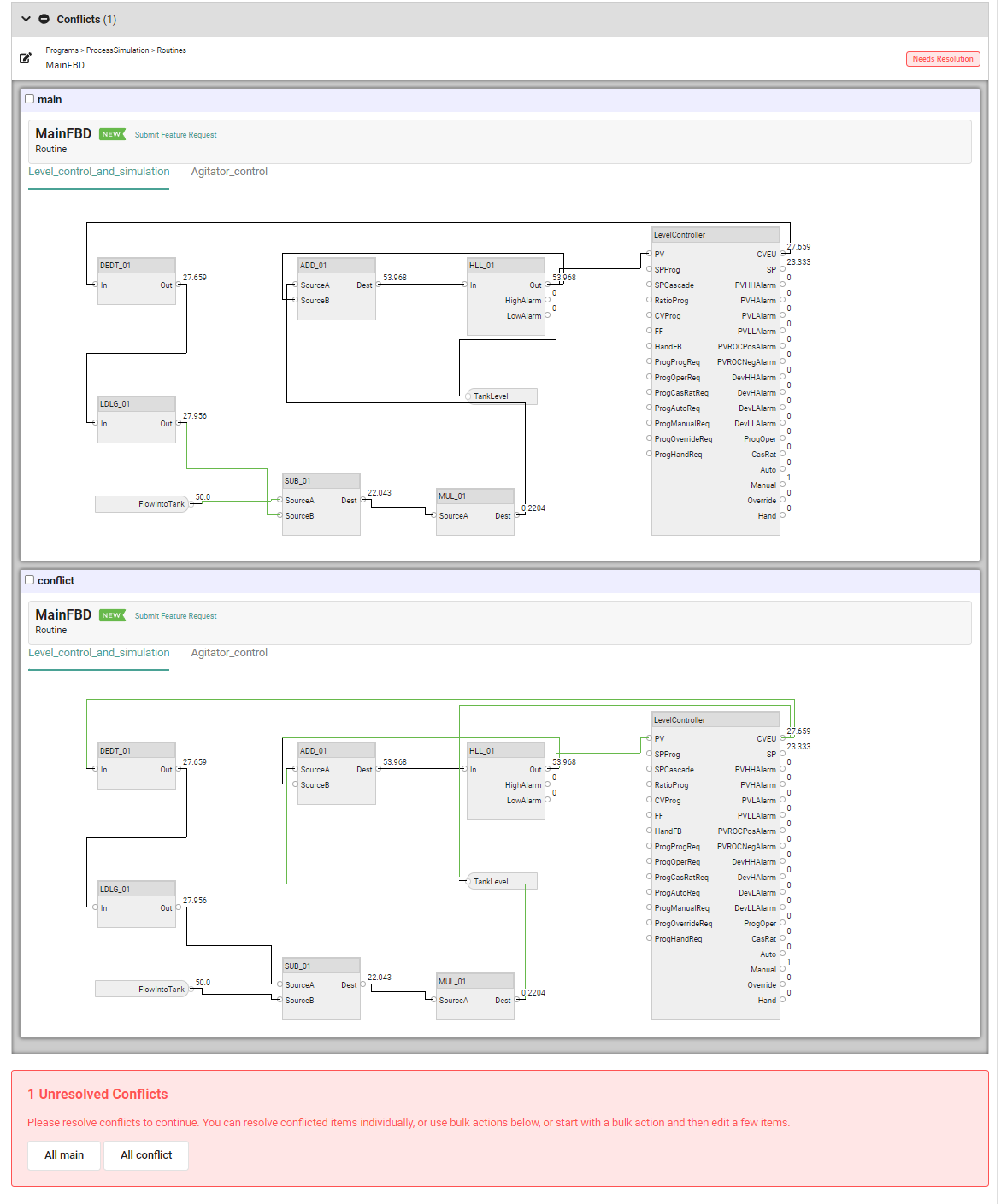Click the Needs Resolution badge
The image size is (1001, 1204).
(x=943, y=59)
